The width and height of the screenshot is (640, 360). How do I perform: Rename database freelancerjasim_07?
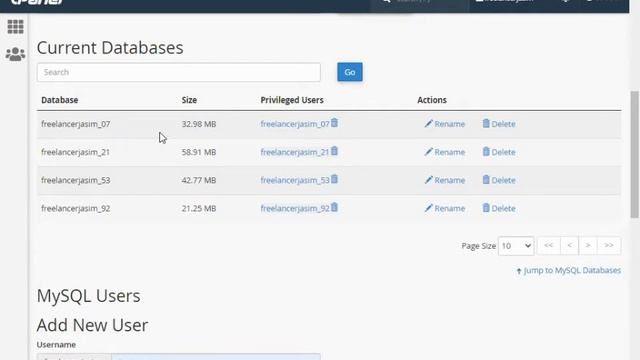(x=444, y=124)
